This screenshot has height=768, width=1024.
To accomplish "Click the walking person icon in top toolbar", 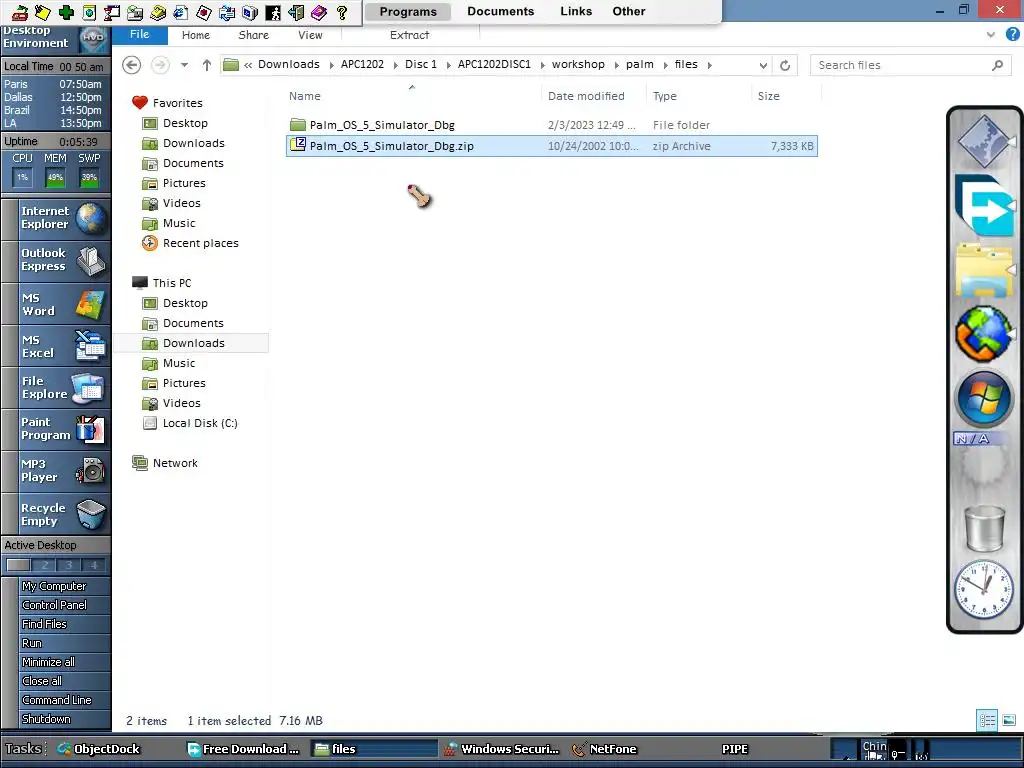I will click(273, 12).
